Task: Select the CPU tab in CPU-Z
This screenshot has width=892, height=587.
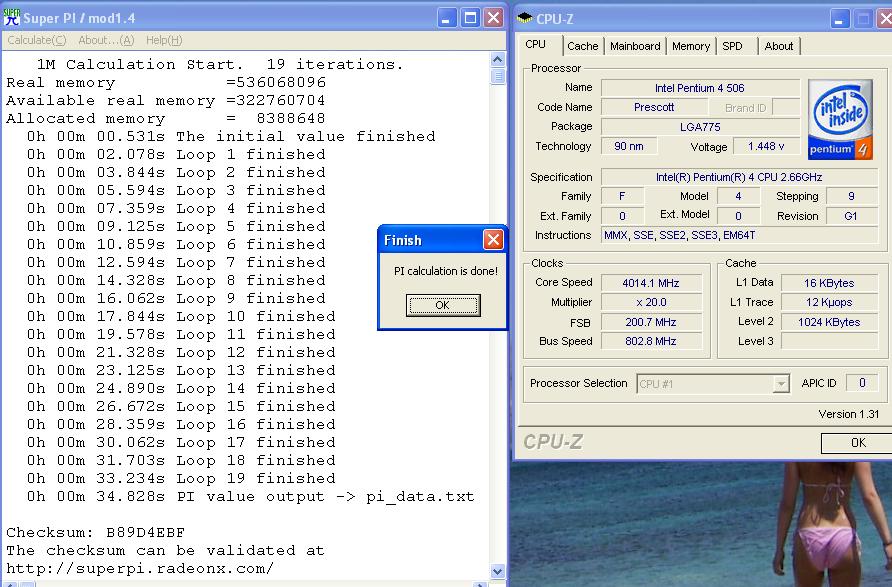Action: point(535,44)
